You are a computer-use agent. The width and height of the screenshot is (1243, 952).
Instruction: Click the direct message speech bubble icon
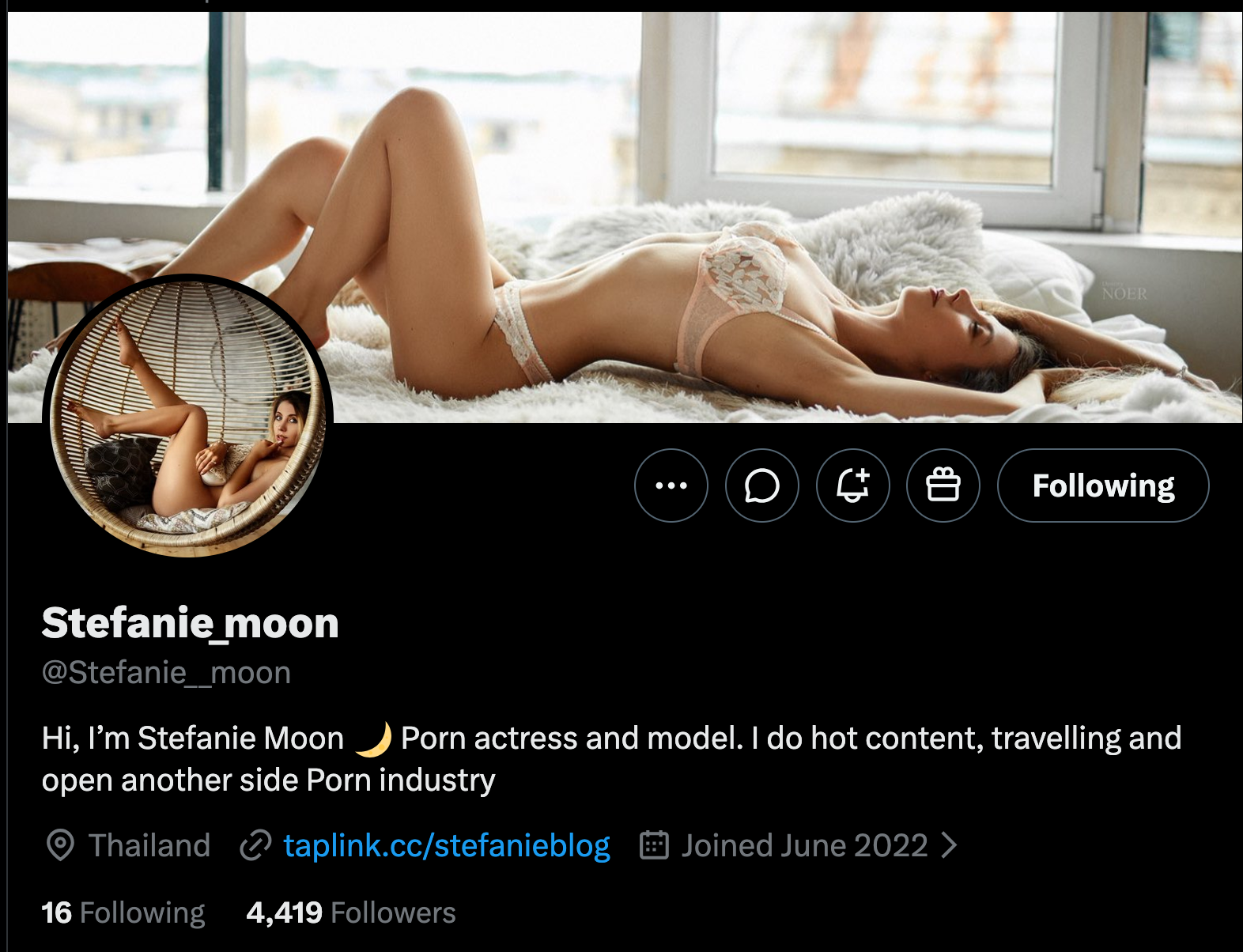click(x=761, y=485)
